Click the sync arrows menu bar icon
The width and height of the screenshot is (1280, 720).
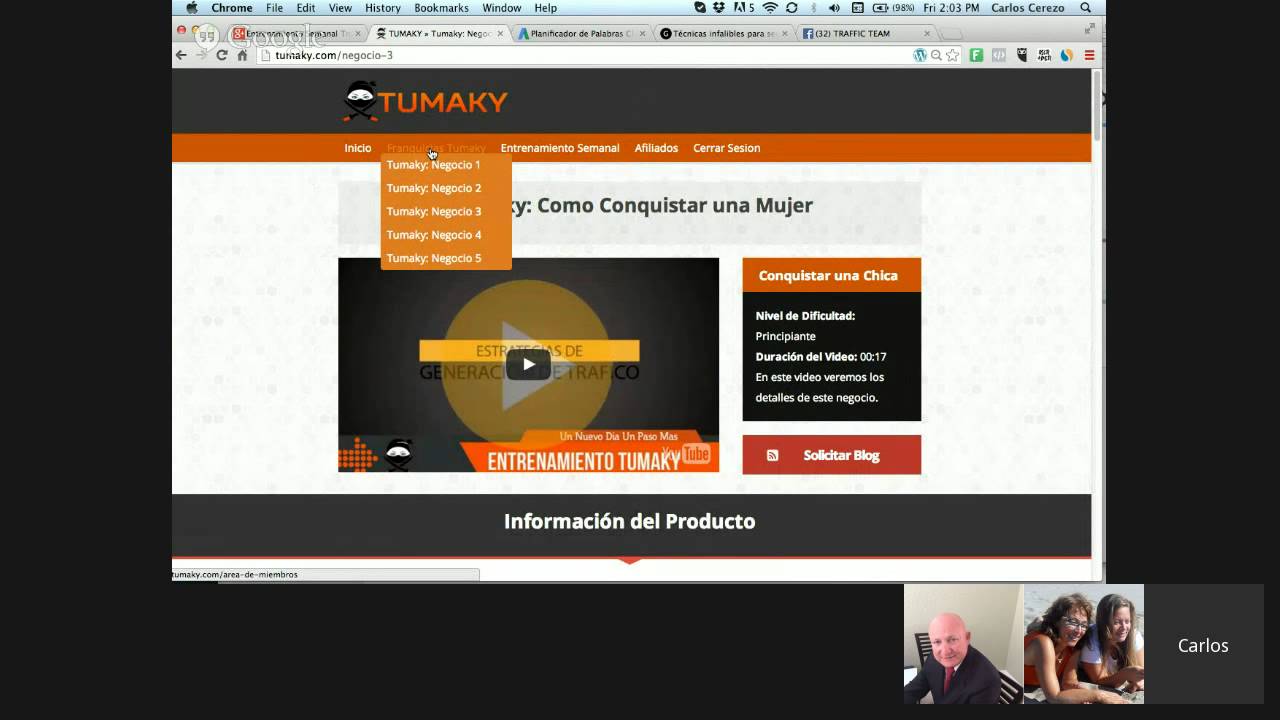pyautogui.click(x=791, y=7)
